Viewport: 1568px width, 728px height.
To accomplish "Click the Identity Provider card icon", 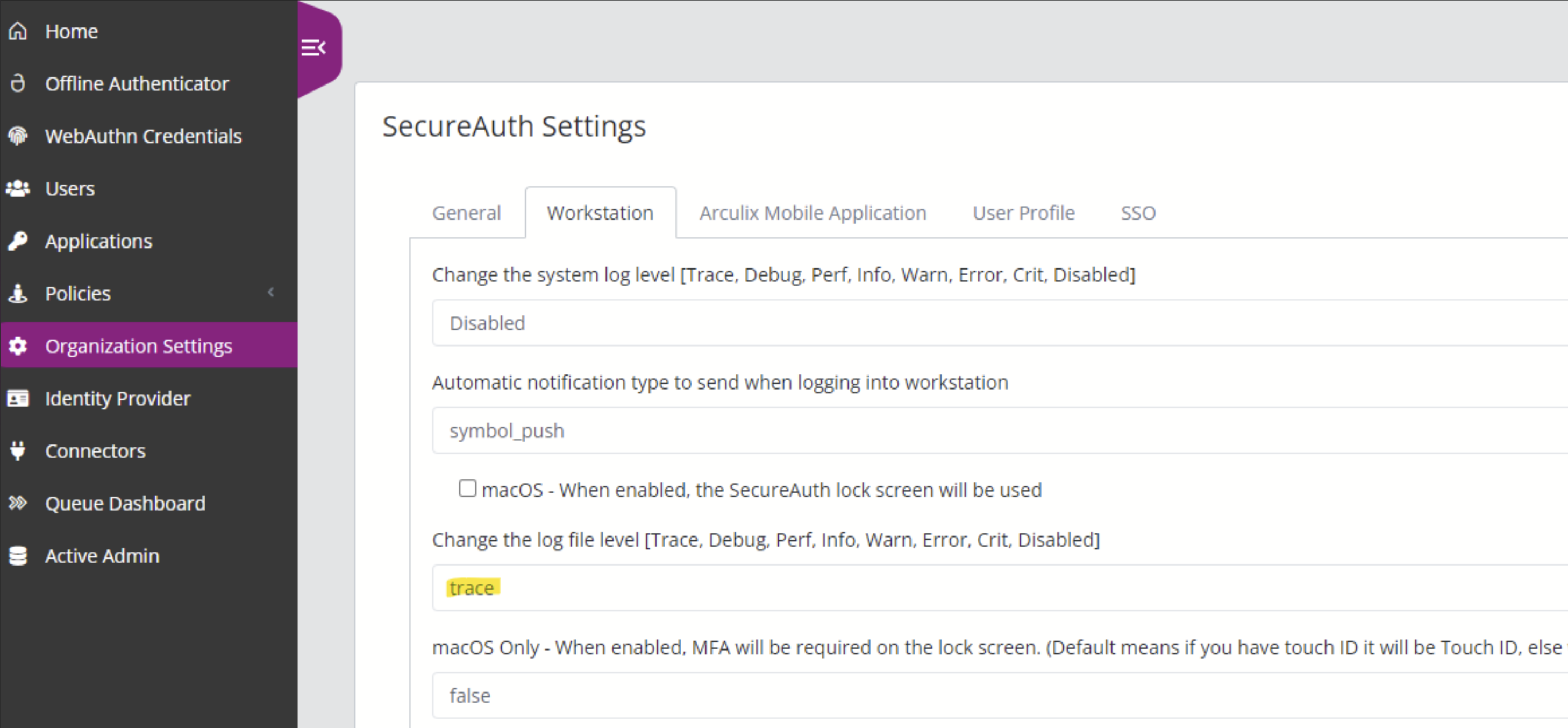I will click(x=18, y=398).
